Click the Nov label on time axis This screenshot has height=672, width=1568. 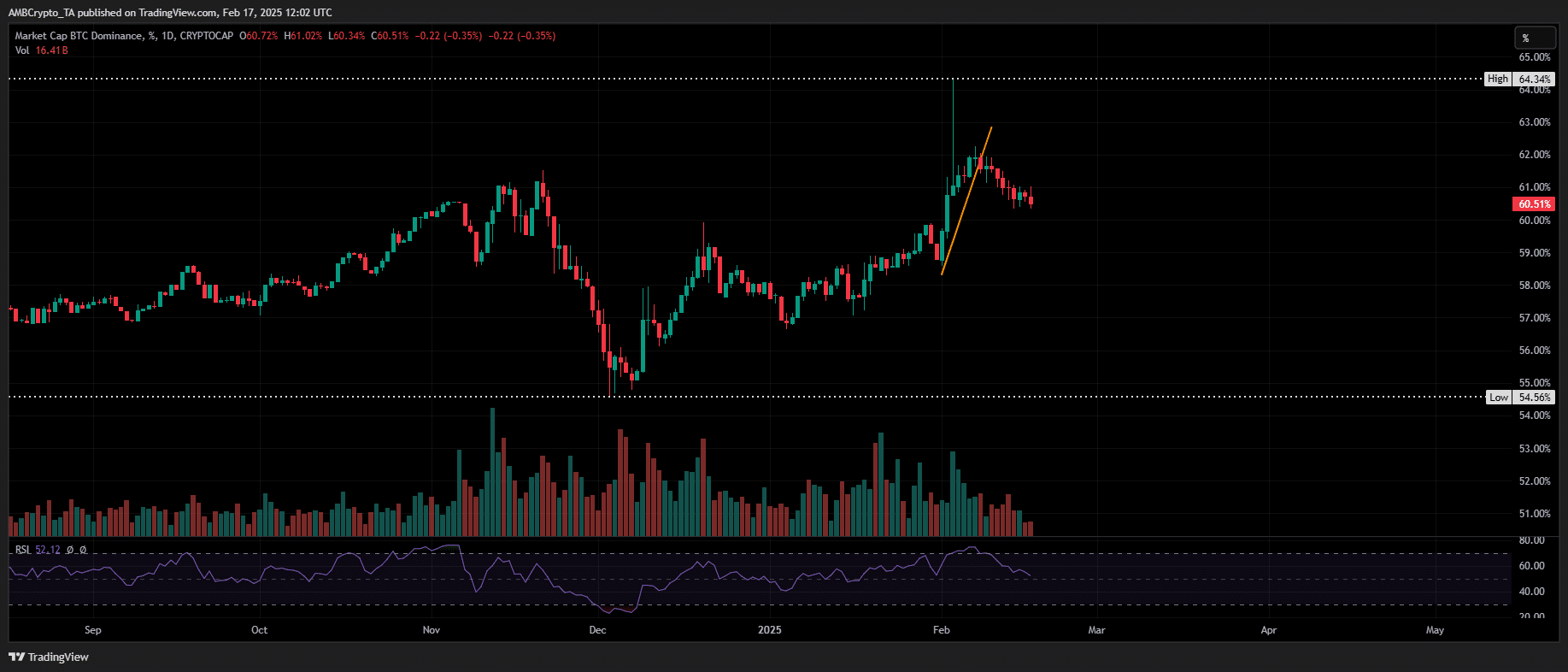click(x=432, y=630)
